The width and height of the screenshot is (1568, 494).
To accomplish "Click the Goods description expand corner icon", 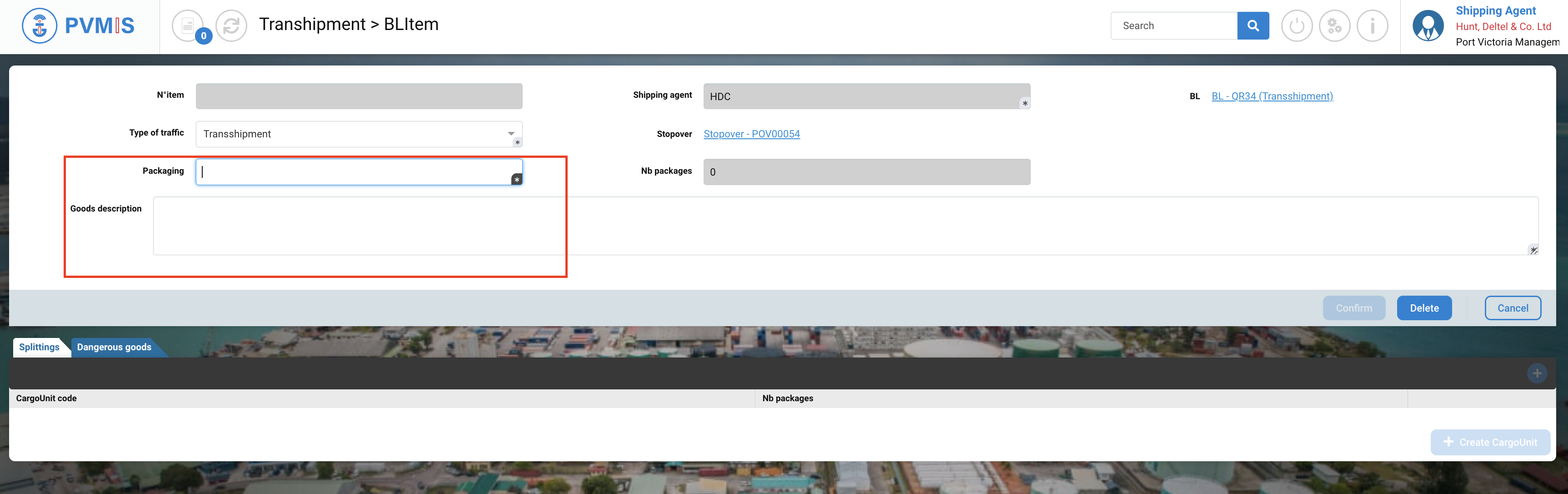I will [x=1533, y=250].
